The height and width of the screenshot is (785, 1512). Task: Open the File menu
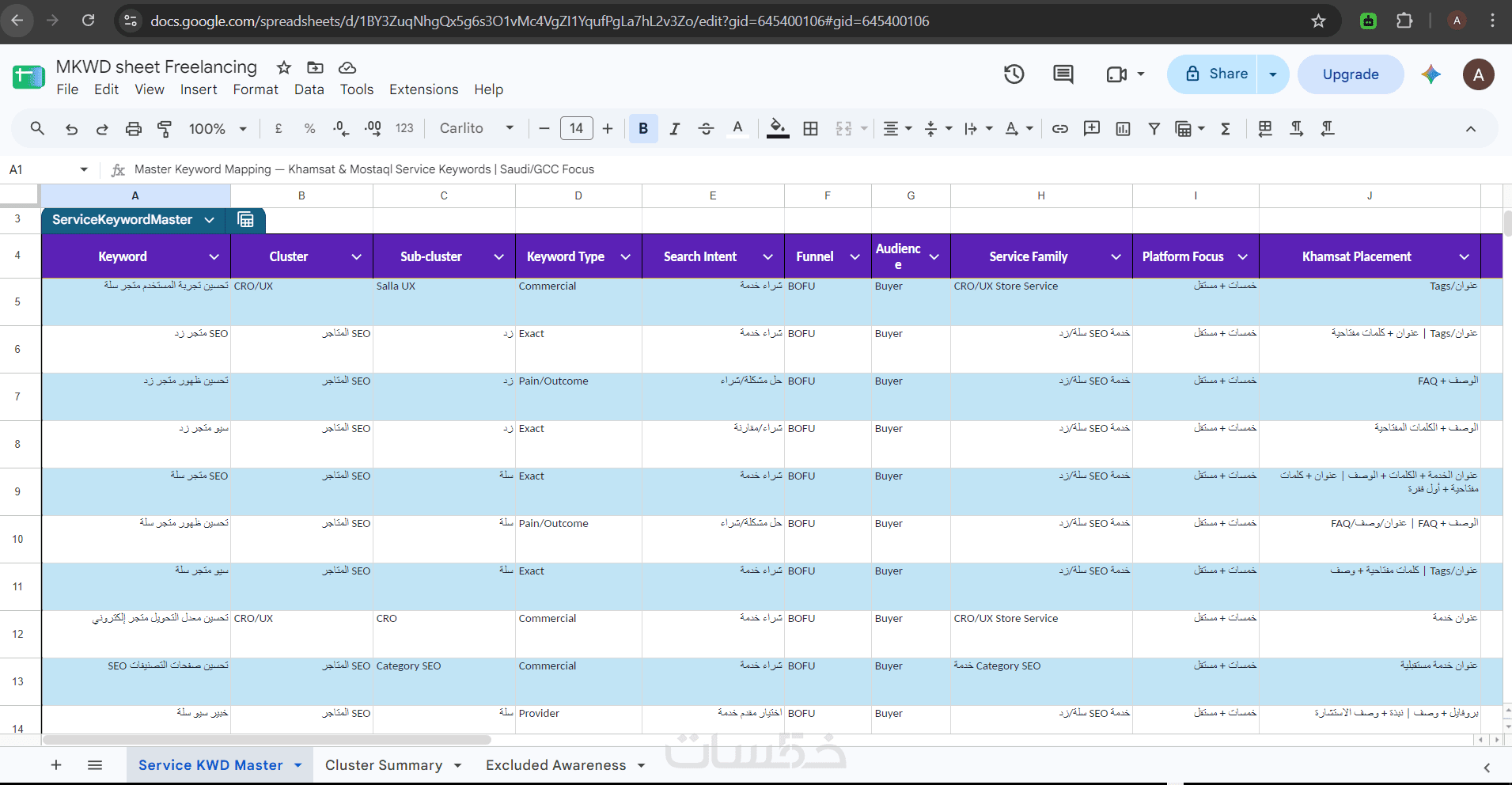(67, 89)
